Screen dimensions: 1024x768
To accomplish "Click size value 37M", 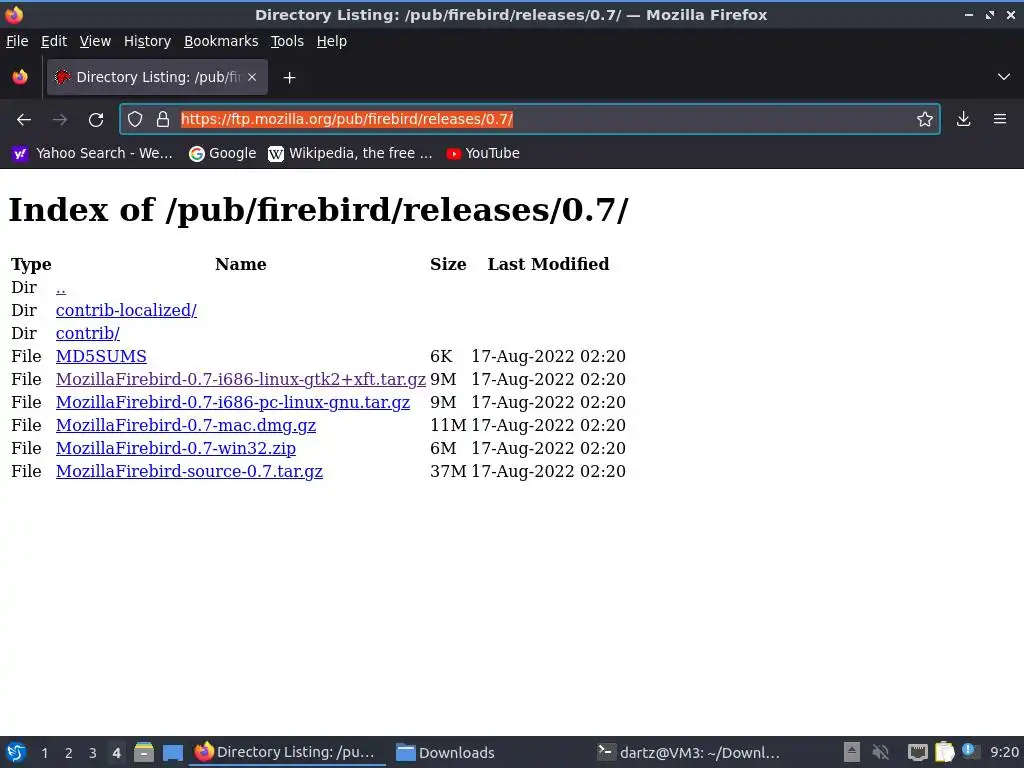I will coord(448,472).
